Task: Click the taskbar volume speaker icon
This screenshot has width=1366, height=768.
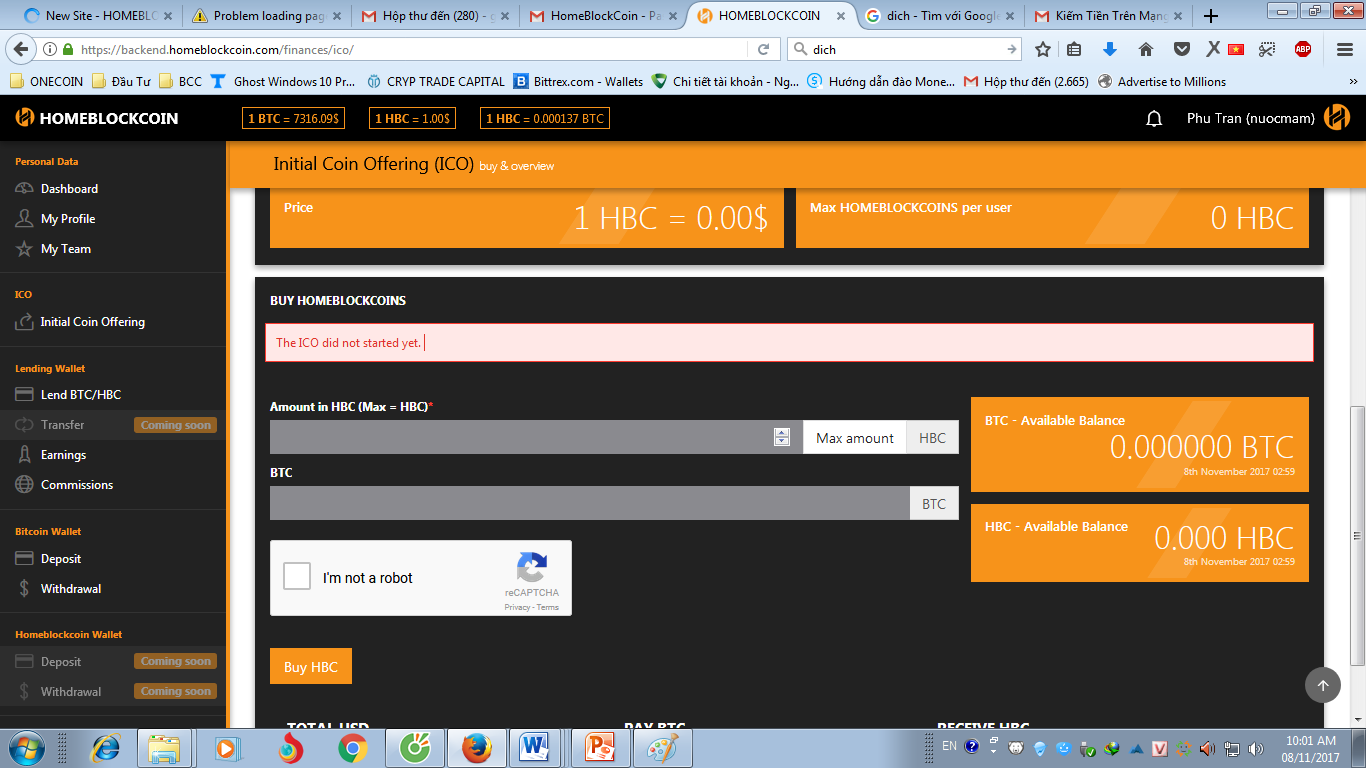Action: [1208, 748]
